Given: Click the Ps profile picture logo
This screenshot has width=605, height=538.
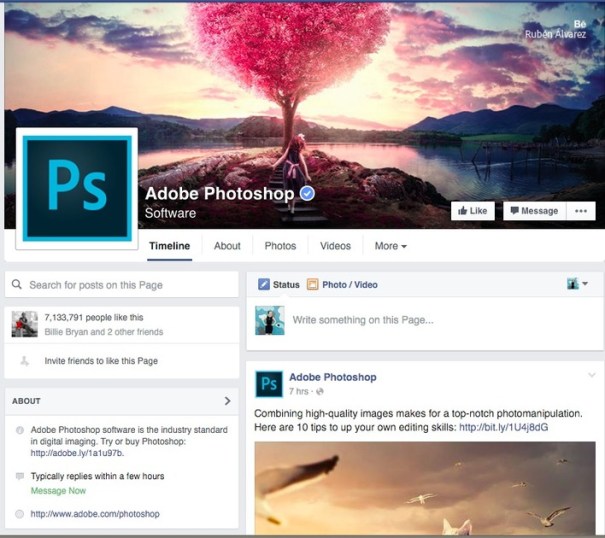Looking at the screenshot, I should (77, 189).
